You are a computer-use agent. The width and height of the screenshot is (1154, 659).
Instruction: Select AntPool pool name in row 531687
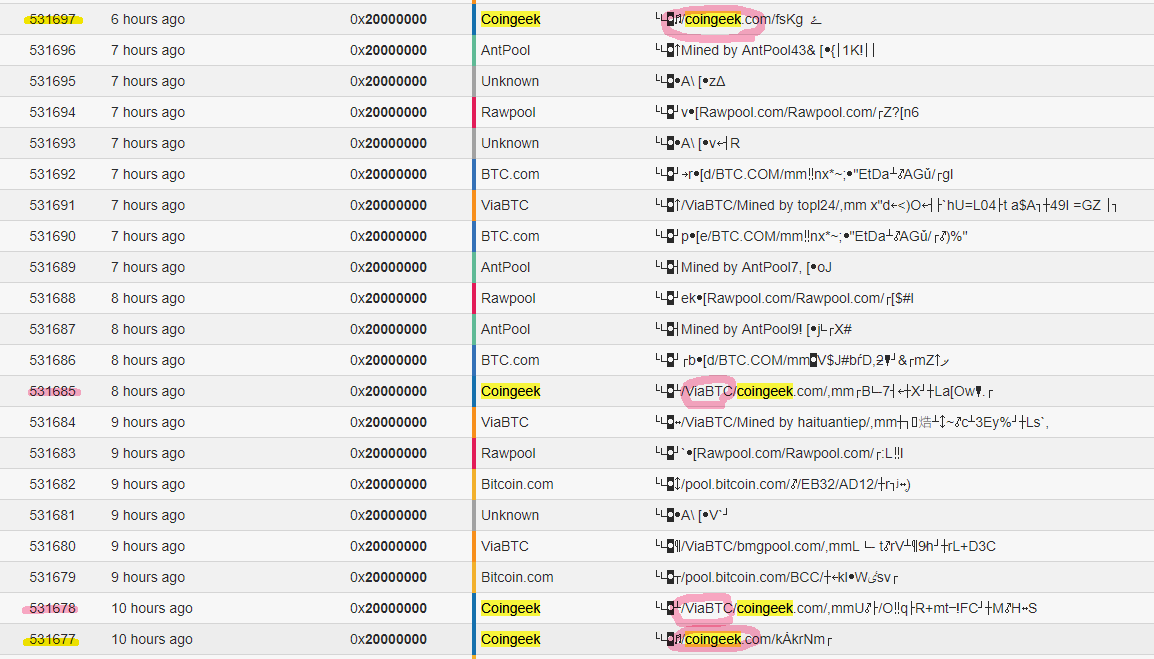pyautogui.click(x=506, y=329)
